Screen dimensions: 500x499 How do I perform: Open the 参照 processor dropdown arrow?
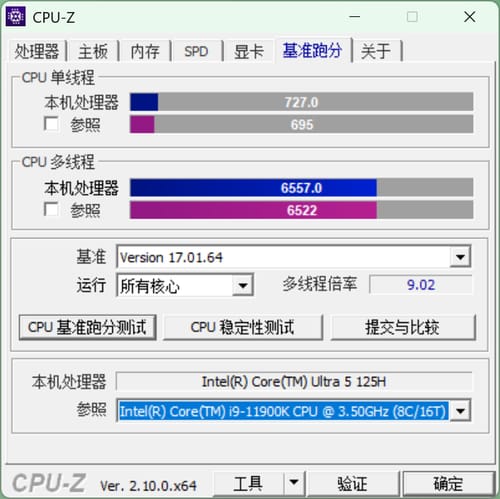pyautogui.click(x=460, y=411)
